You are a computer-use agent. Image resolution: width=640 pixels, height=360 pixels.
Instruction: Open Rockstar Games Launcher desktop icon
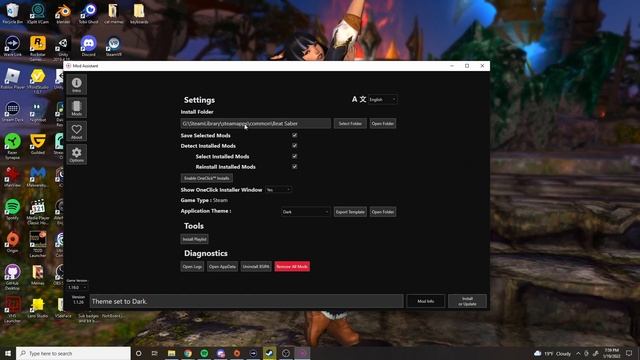(x=38, y=48)
